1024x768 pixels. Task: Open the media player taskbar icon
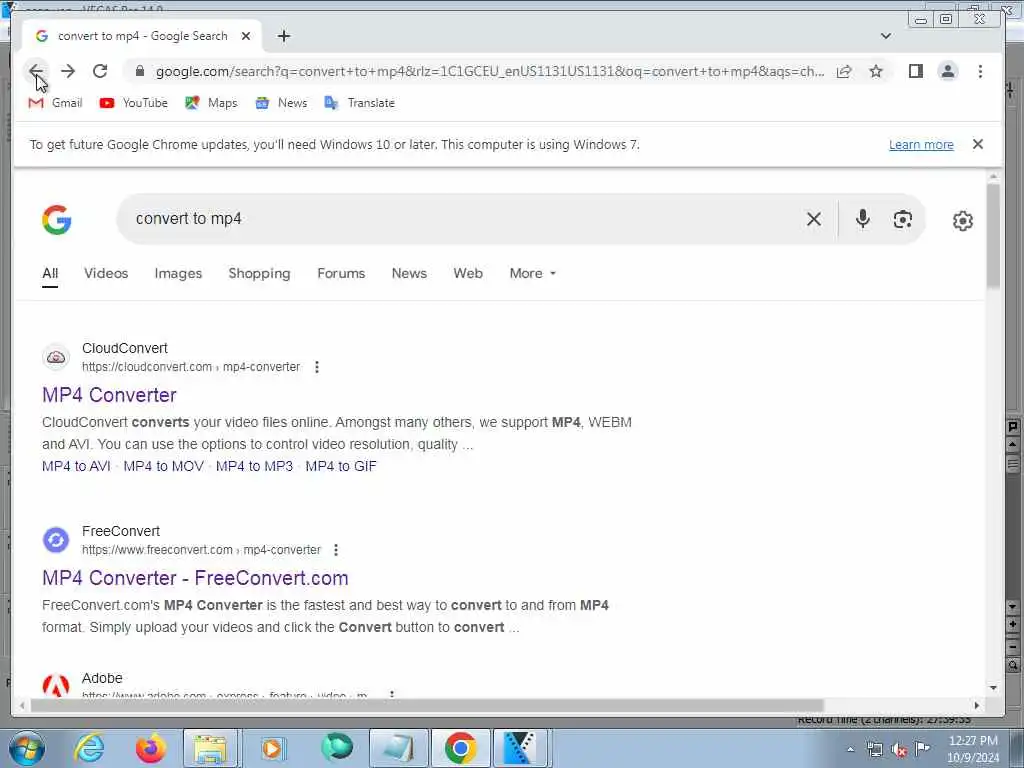click(273, 748)
